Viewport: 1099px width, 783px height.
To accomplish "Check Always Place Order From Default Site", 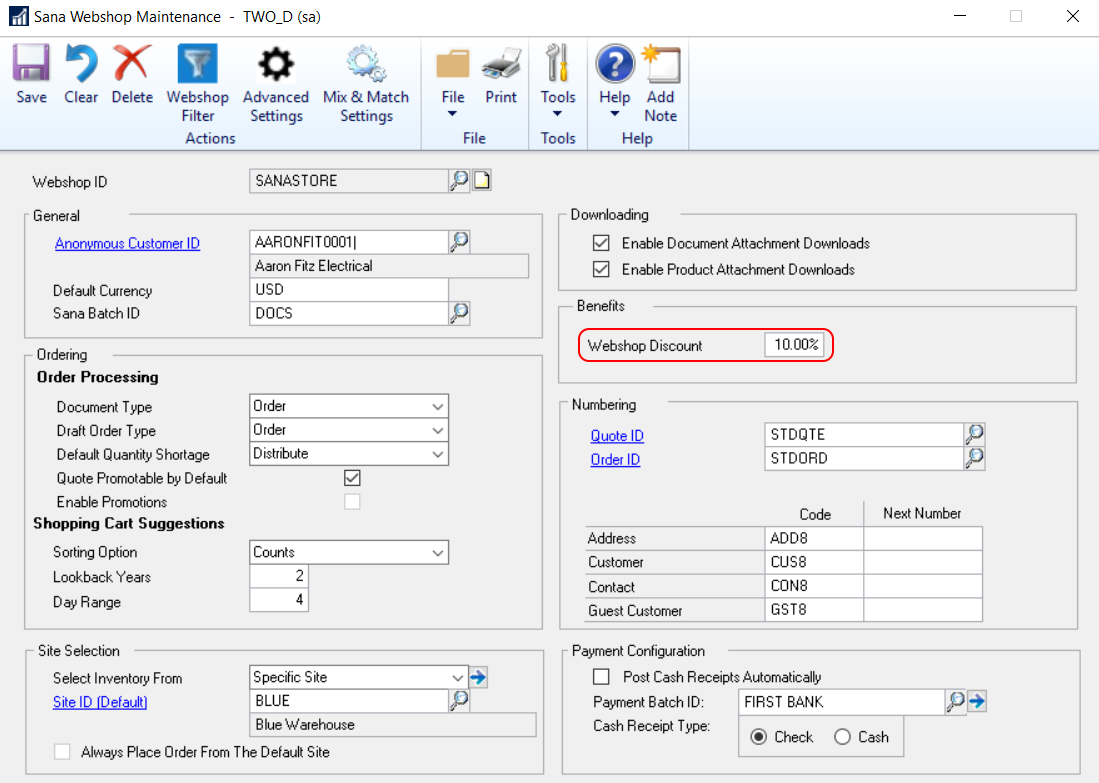I will [62, 752].
